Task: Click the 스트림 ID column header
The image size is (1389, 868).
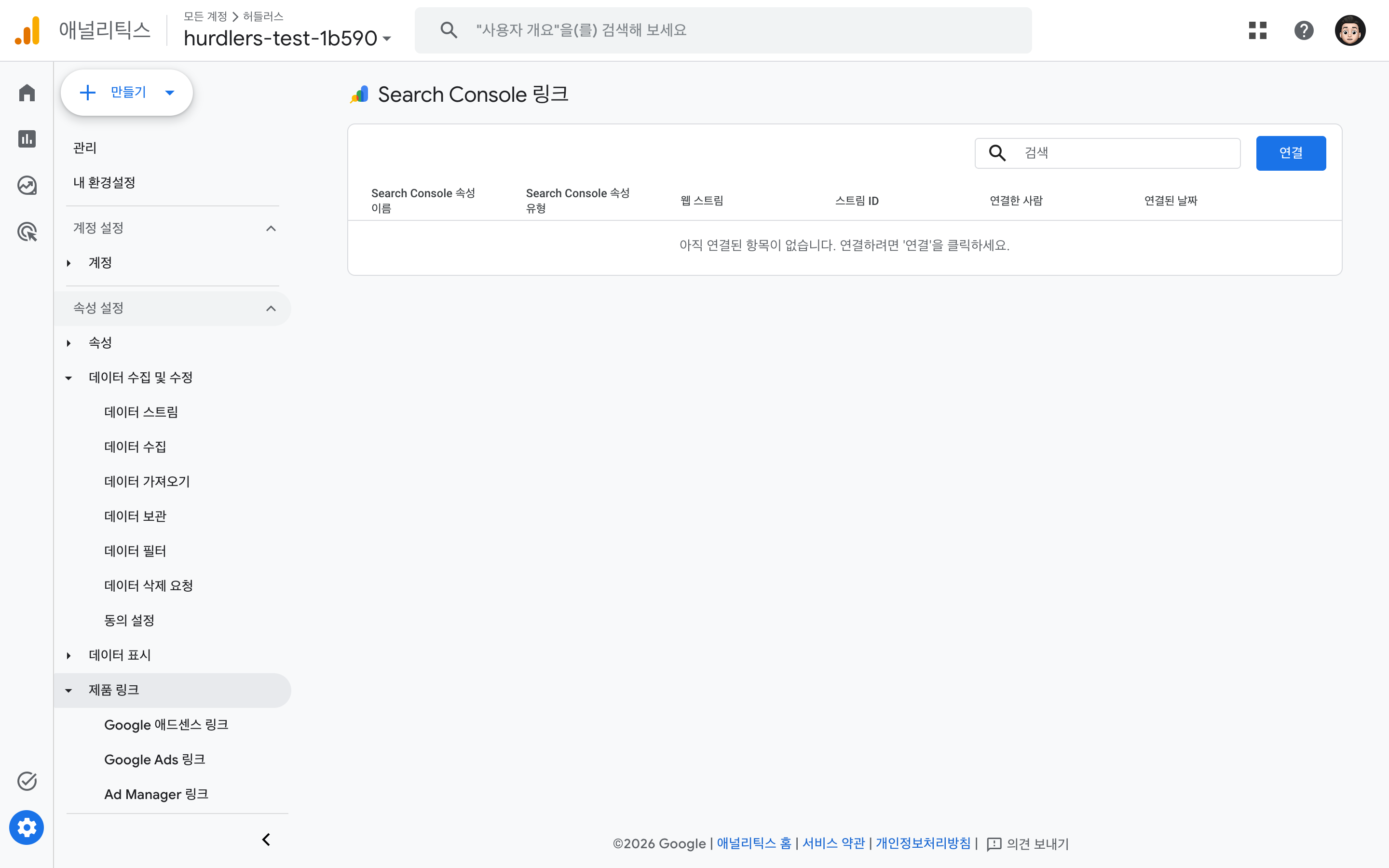Action: pos(857,201)
